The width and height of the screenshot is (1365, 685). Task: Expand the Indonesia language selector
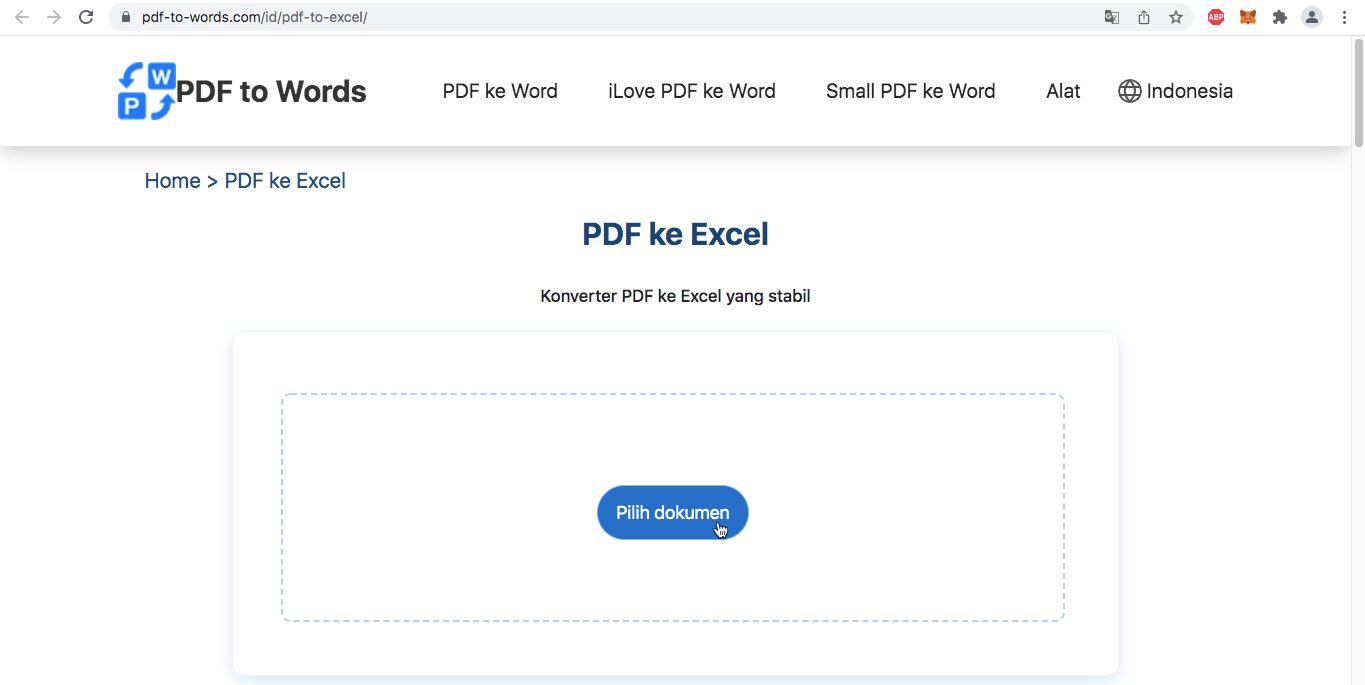point(1175,91)
